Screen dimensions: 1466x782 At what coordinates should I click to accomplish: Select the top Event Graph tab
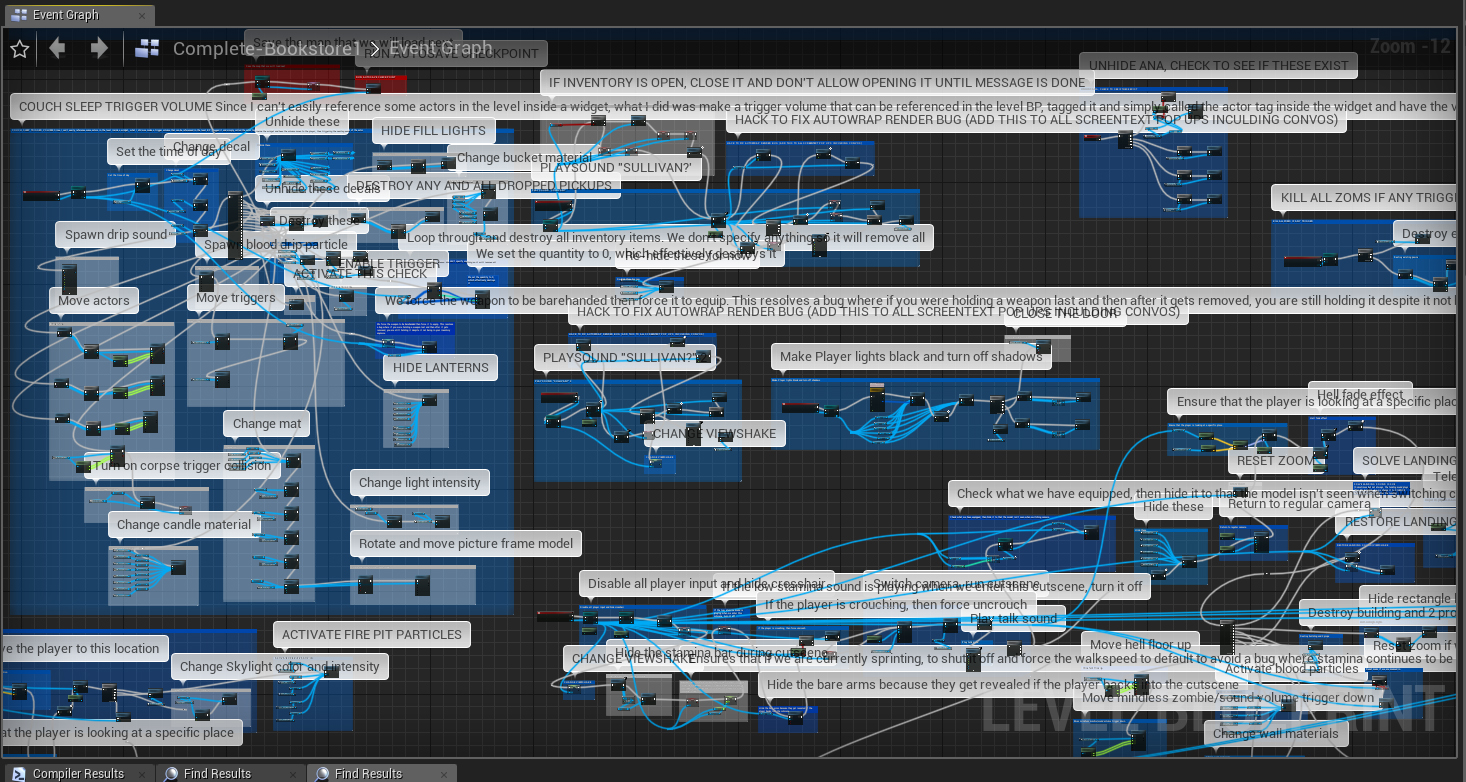pos(66,15)
